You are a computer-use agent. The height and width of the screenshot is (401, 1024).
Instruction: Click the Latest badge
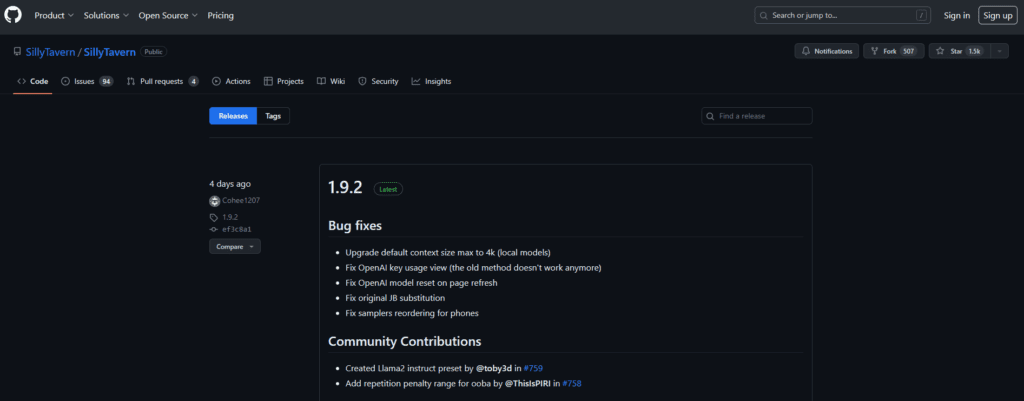(x=389, y=189)
